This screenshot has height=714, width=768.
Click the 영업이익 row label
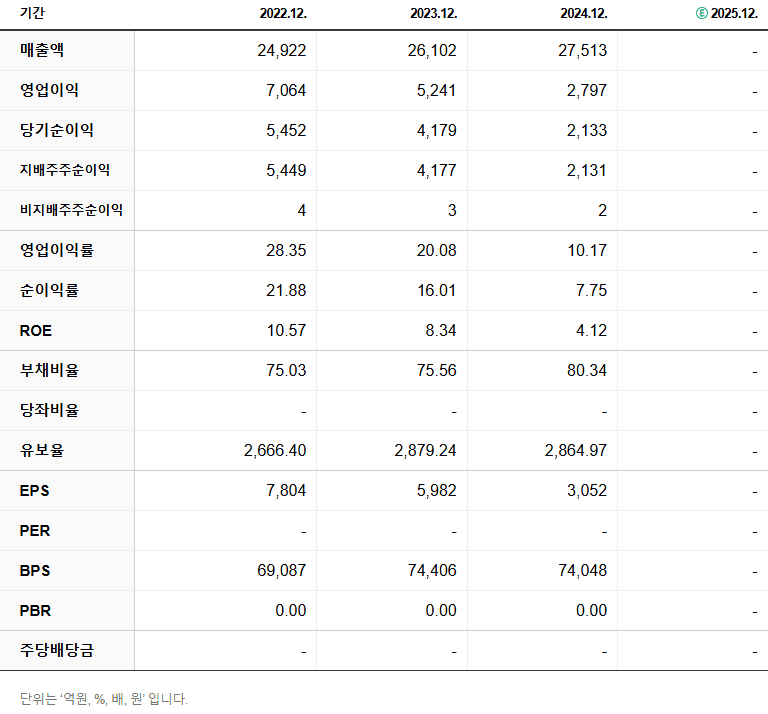tap(49, 90)
